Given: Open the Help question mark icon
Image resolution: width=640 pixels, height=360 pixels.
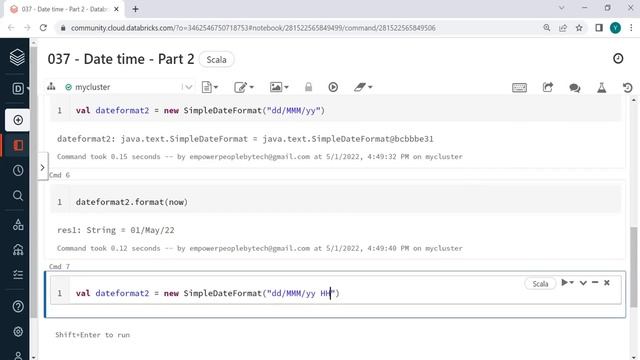Looking at the screenshot, I should click(18, 307).
